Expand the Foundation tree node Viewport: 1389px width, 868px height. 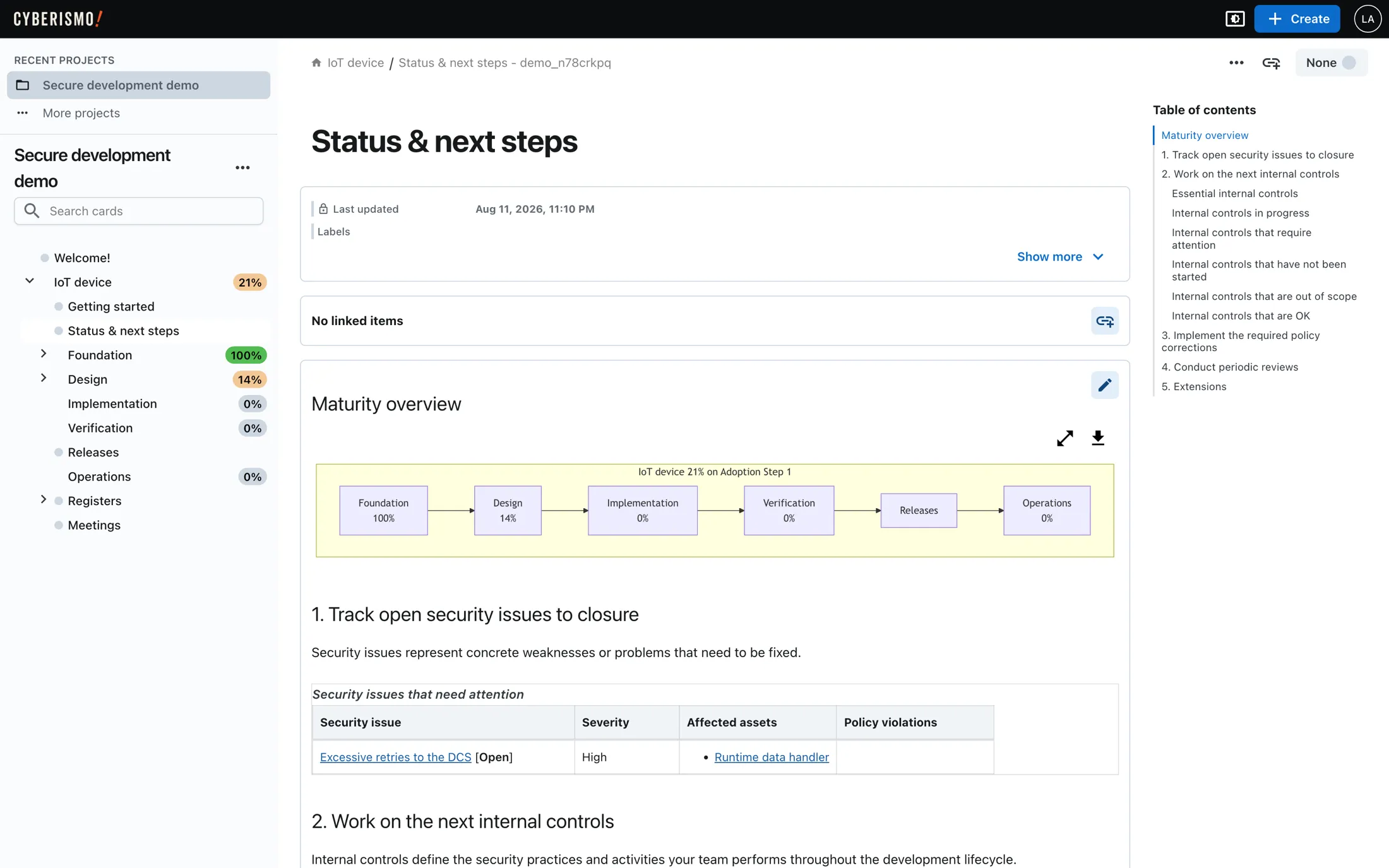44,354
